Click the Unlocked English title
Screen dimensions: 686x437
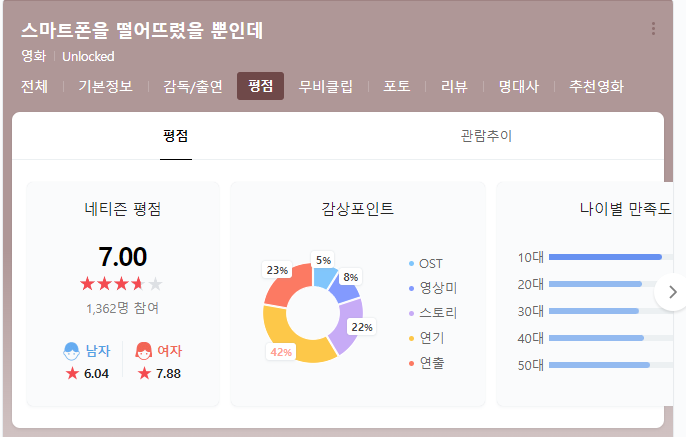coord(88,56)
